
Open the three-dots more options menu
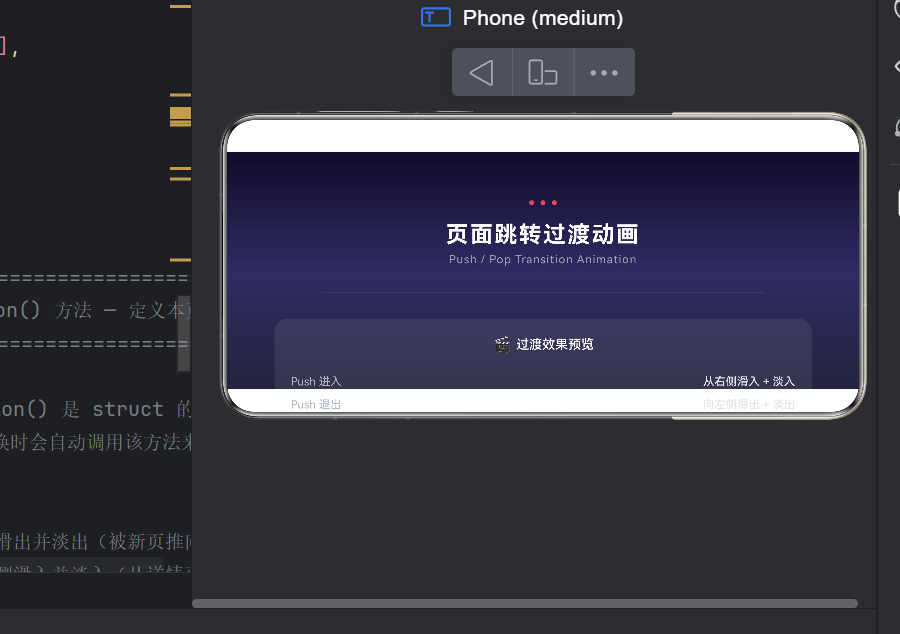coord(604,73)
